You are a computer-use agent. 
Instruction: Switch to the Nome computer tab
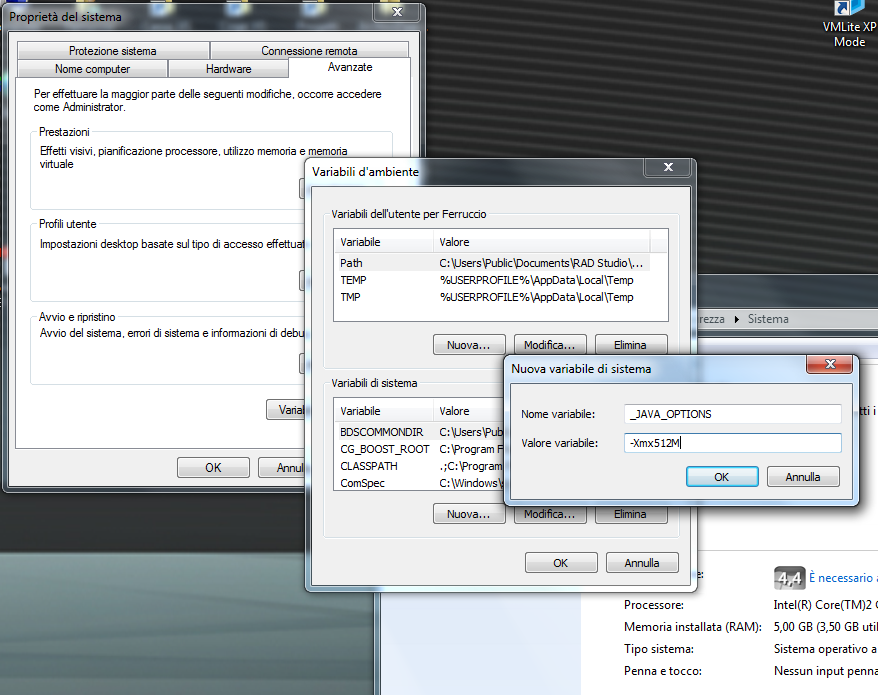(x=92, y=69)
